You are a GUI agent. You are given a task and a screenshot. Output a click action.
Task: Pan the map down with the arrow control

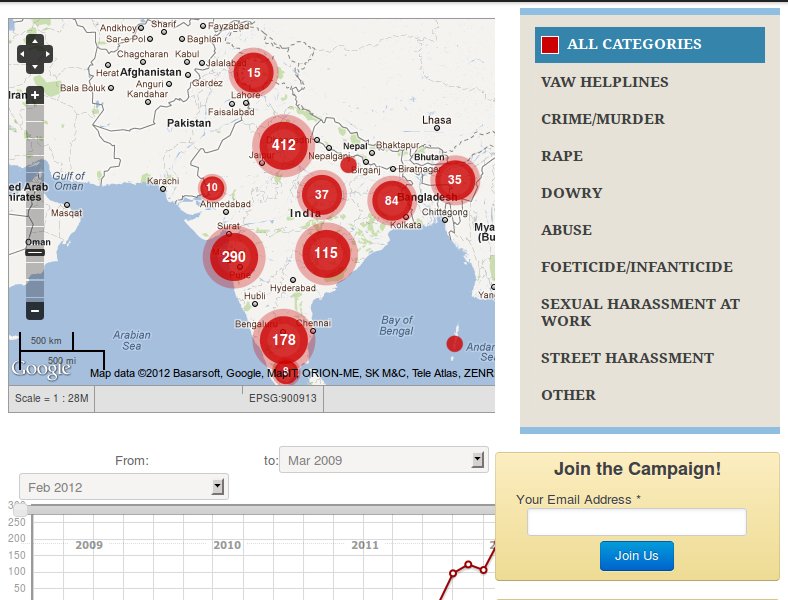35,66
